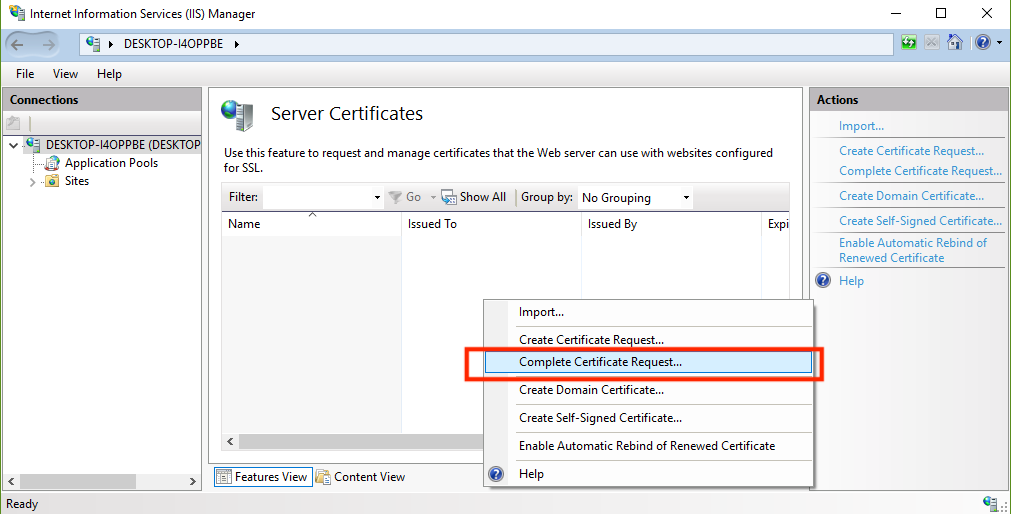1011x514 pixels.
Task: Click the Import link in the Actions pane
Action: (x=861, y=126)
